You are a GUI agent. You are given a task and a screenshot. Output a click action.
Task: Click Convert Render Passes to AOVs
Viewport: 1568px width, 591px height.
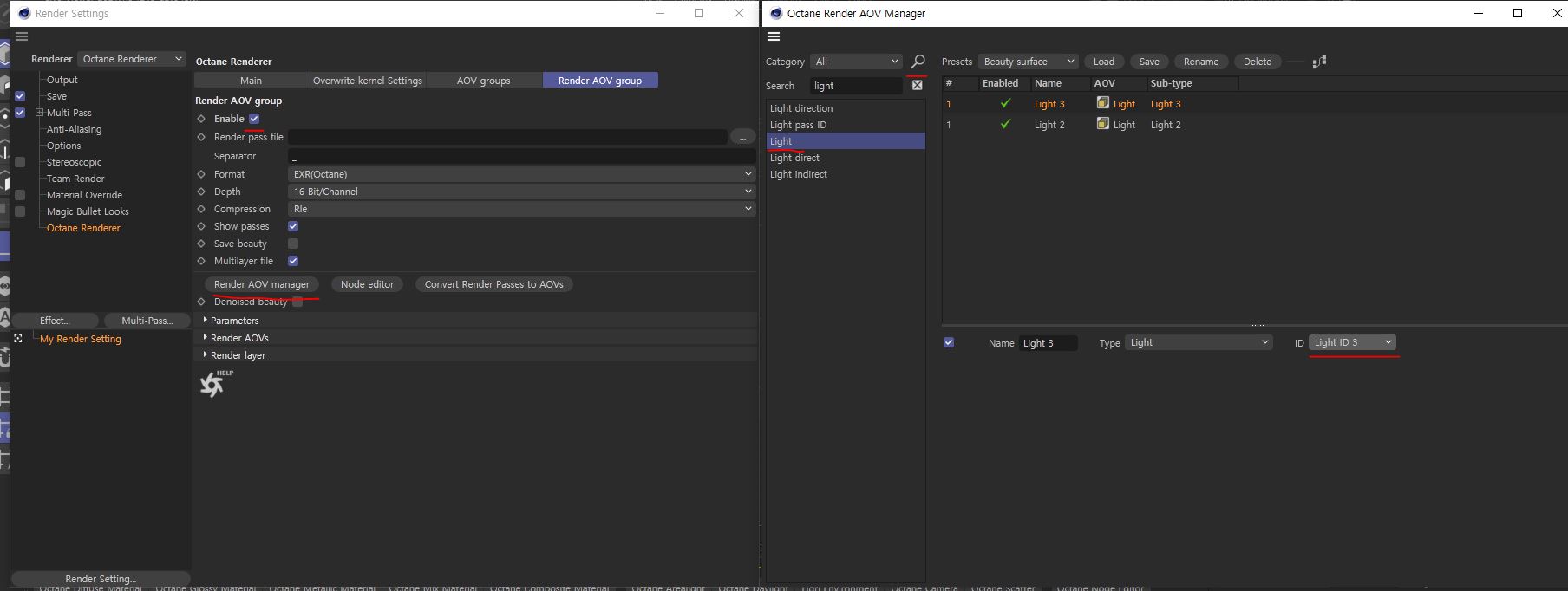pyautogui.click(x=494, y=284)
